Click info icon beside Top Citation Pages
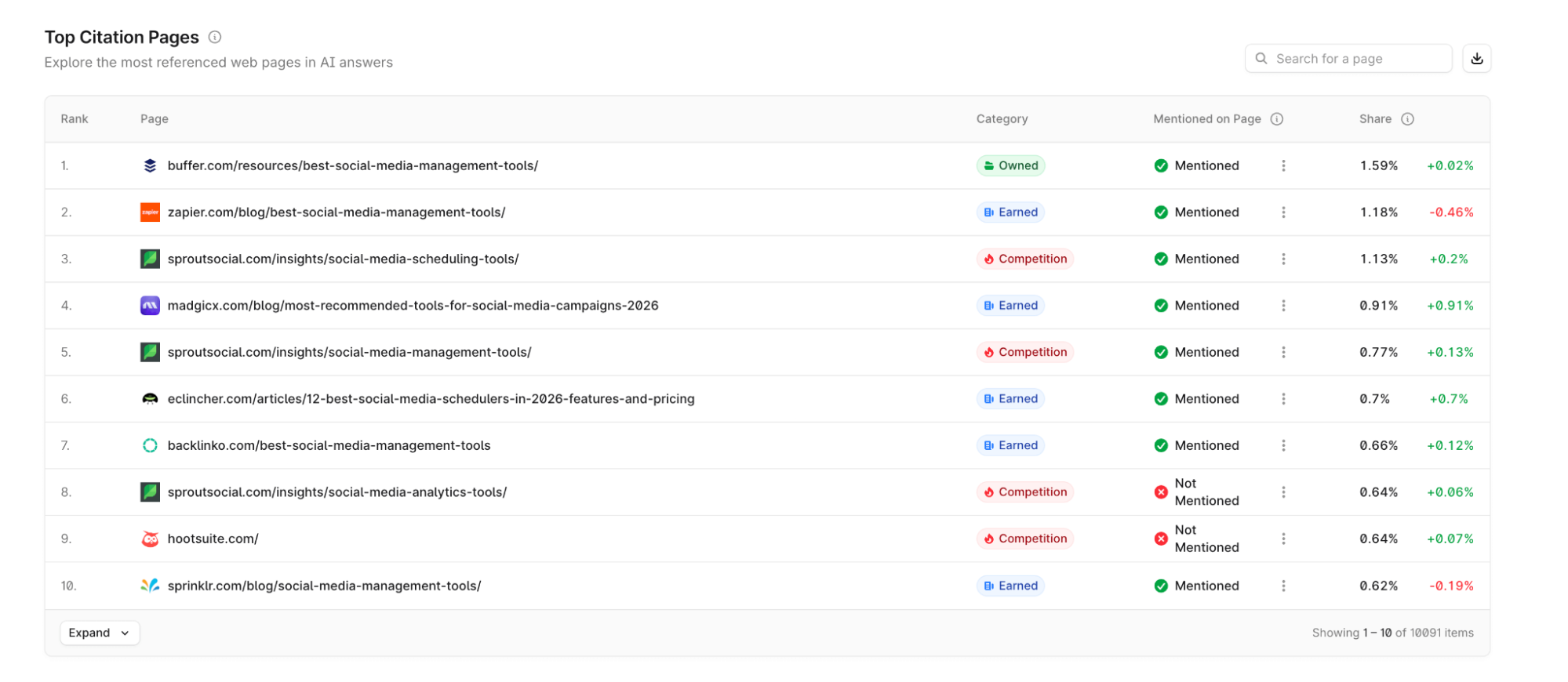 pos(215,37)
